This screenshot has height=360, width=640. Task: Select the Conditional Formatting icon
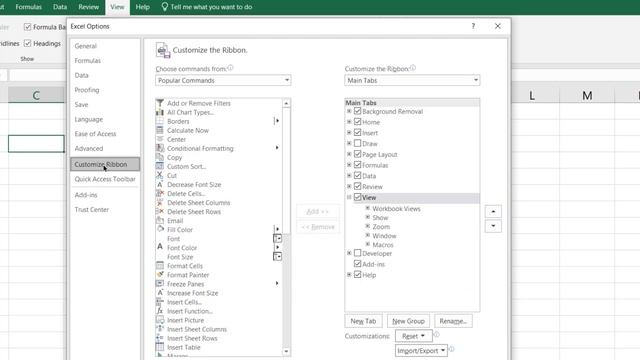pos(160,148)
